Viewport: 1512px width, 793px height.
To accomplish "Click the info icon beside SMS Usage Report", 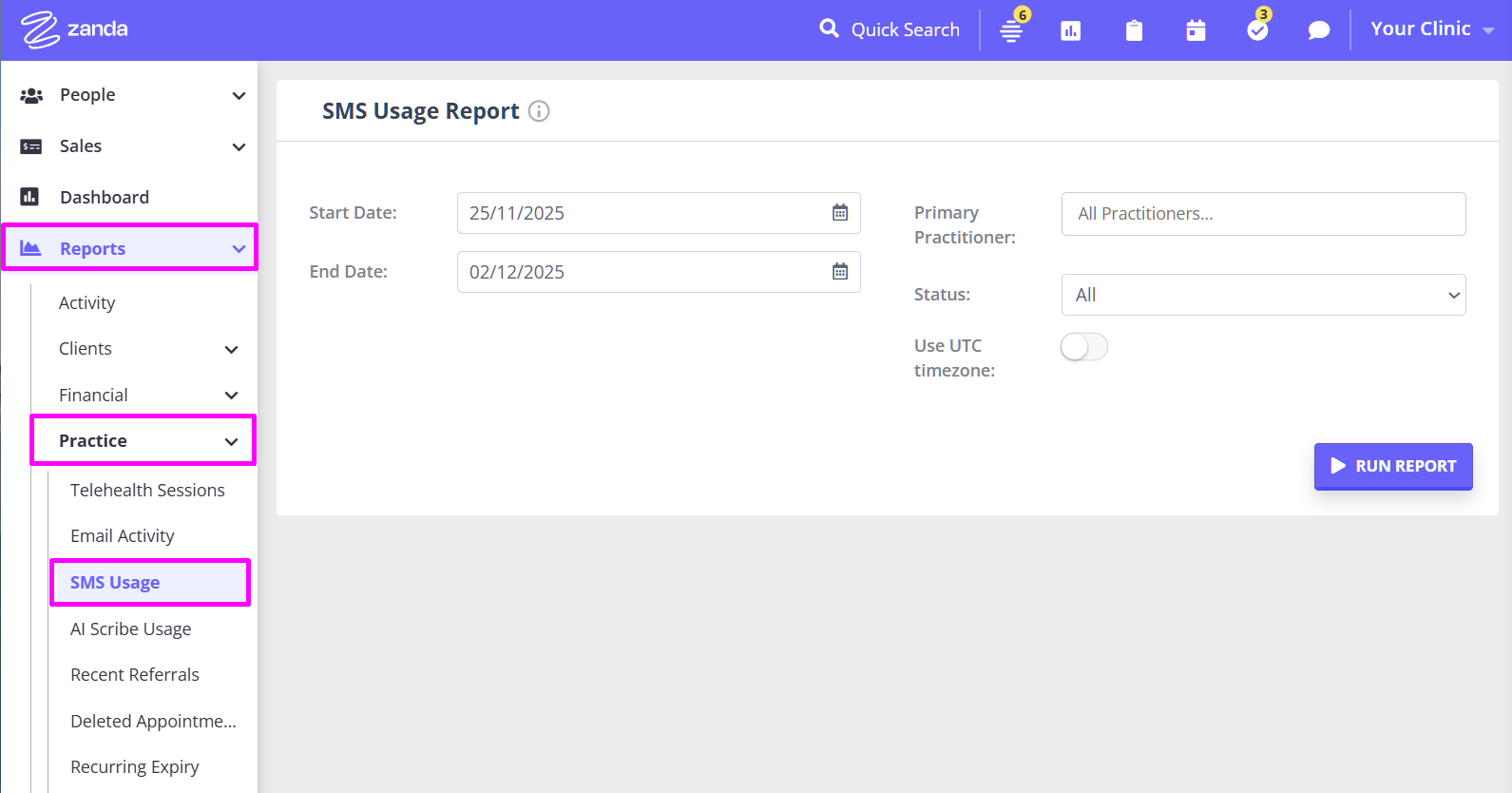I will [539, 111].
